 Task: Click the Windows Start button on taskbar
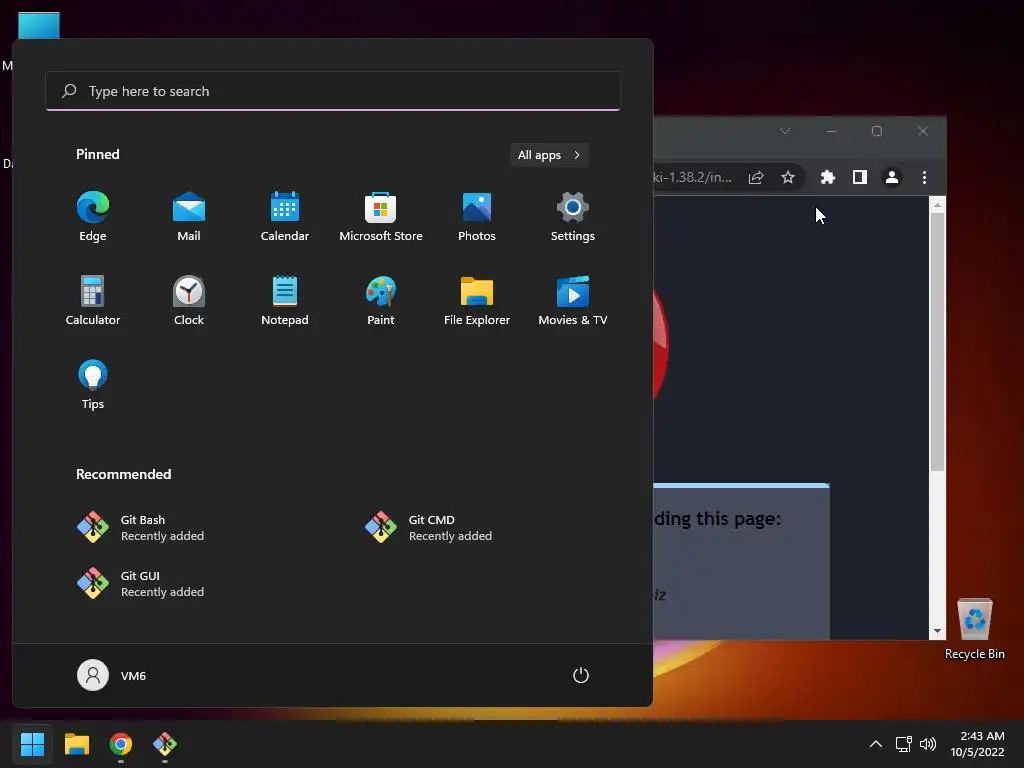coord(32,744)
